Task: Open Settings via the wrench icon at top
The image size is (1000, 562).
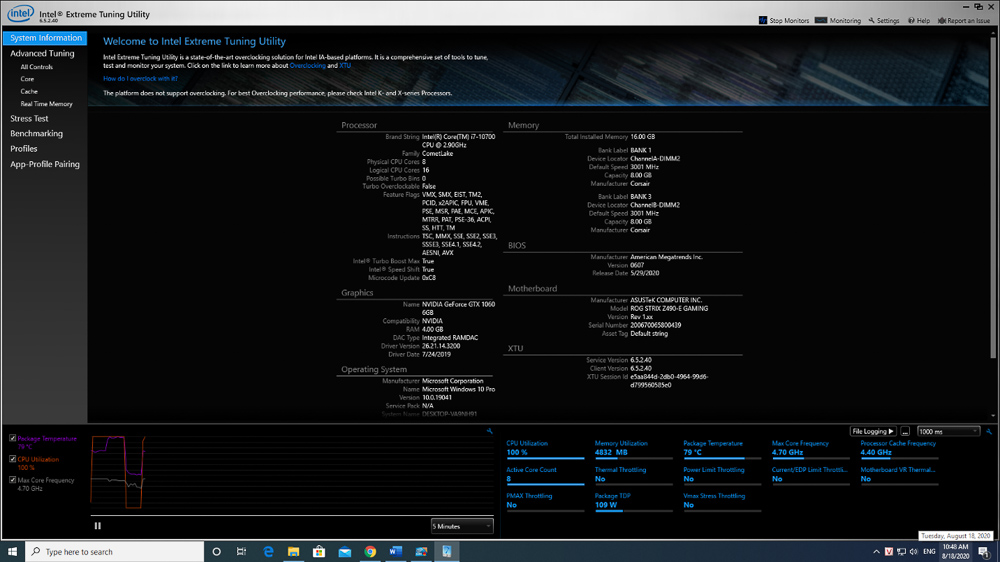Action: [871, 20]
